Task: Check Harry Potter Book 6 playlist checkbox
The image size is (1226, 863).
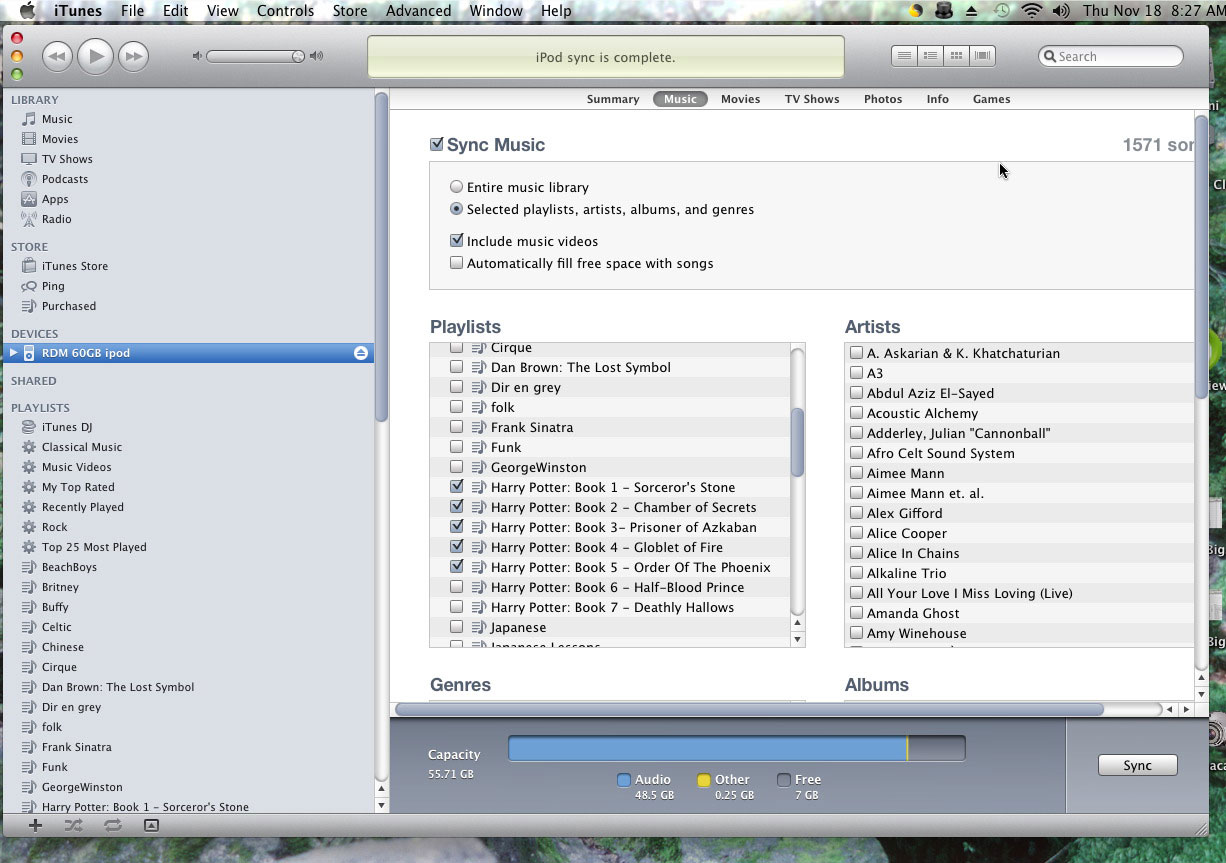Action: (x=456, y=587)
